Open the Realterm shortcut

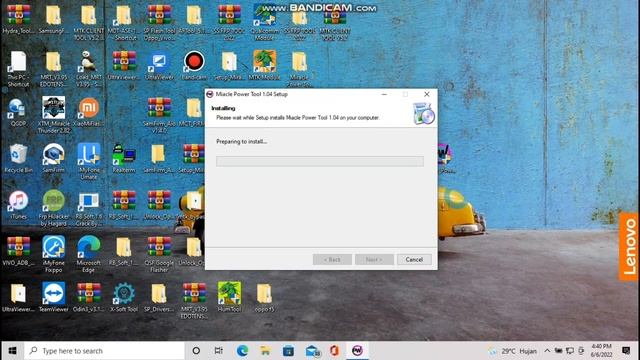click(x=124, y=158)
